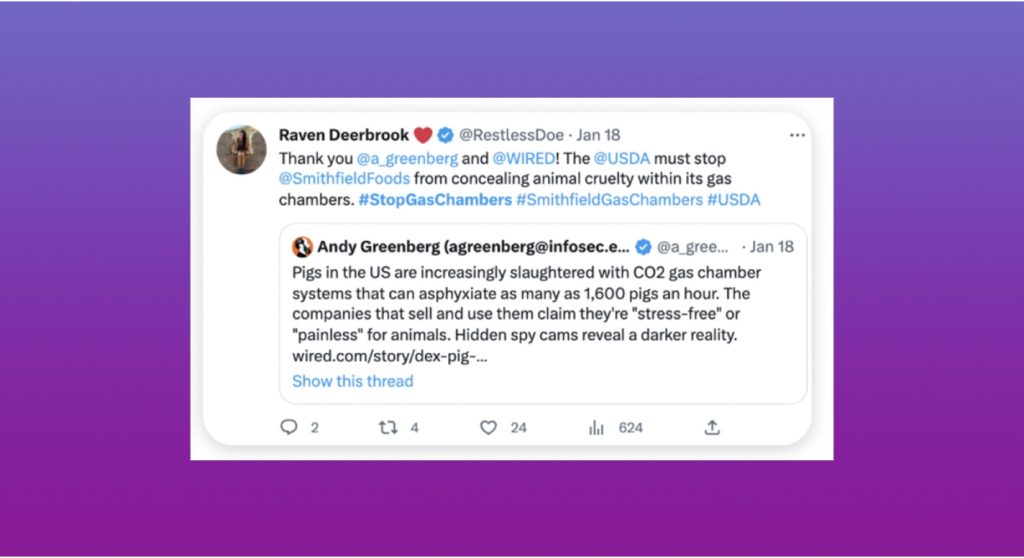Like the tweet with heart icon

pyautogui.click(x=488, y=427)
